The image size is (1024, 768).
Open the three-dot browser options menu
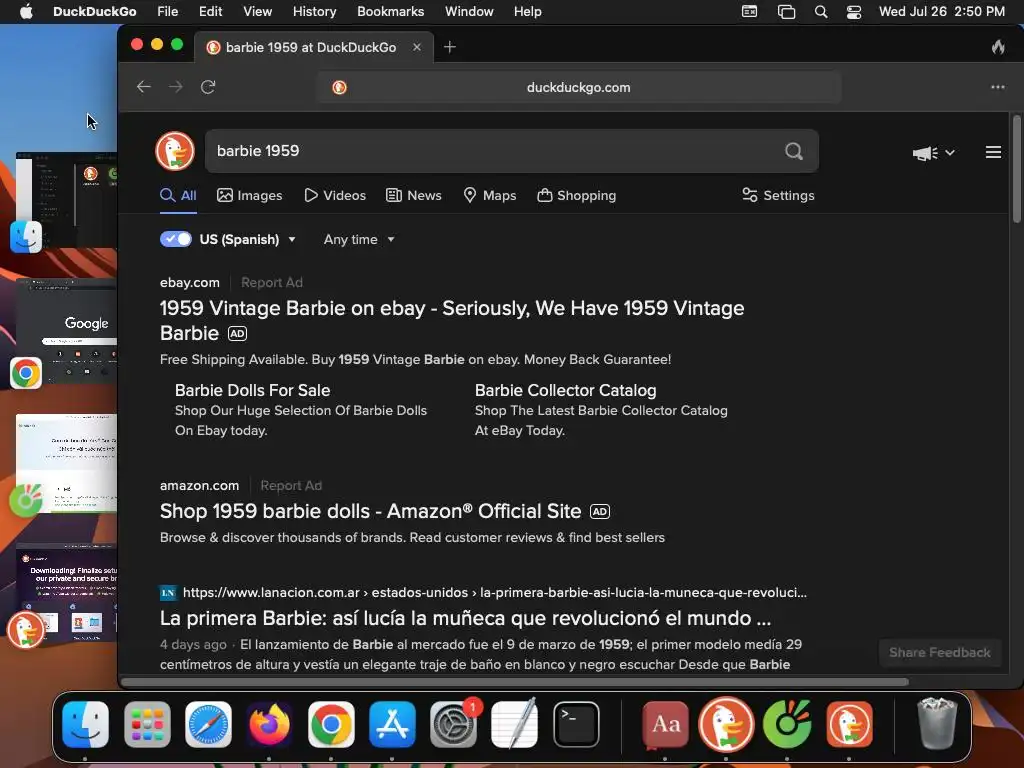click(x=998, y=87)
